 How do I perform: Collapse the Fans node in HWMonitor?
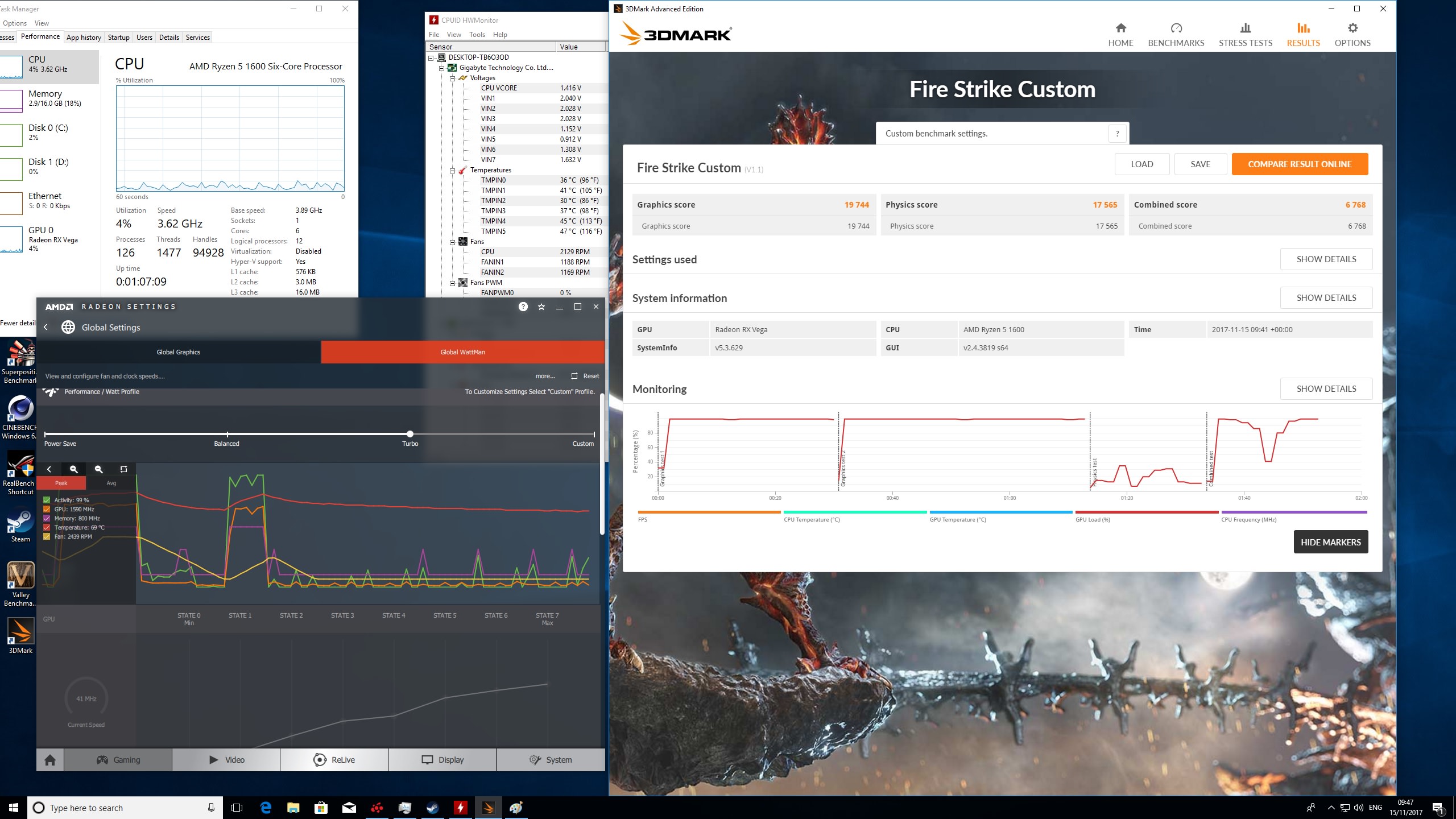click(452, 242)
